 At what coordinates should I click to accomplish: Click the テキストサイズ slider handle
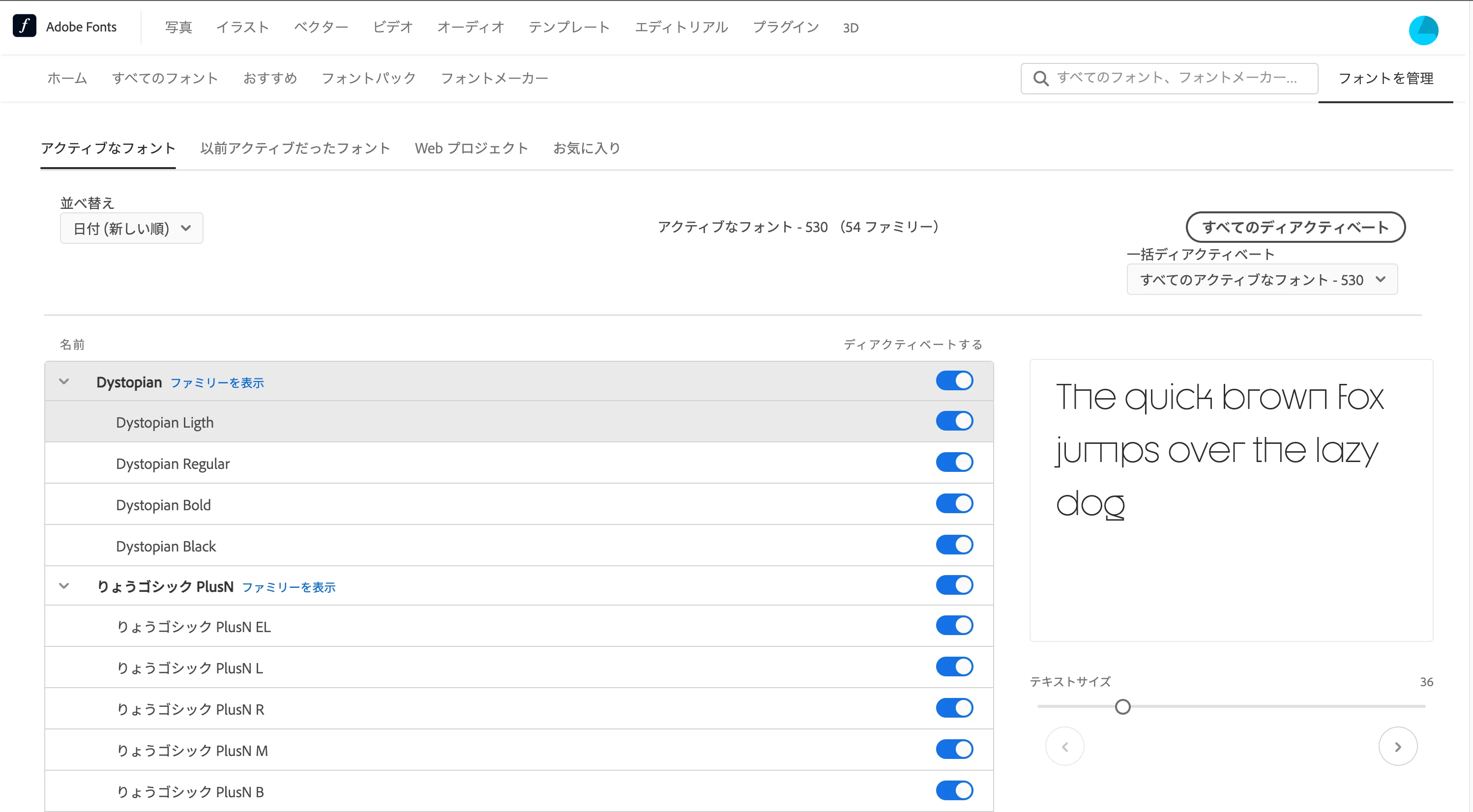point(1122,707)
